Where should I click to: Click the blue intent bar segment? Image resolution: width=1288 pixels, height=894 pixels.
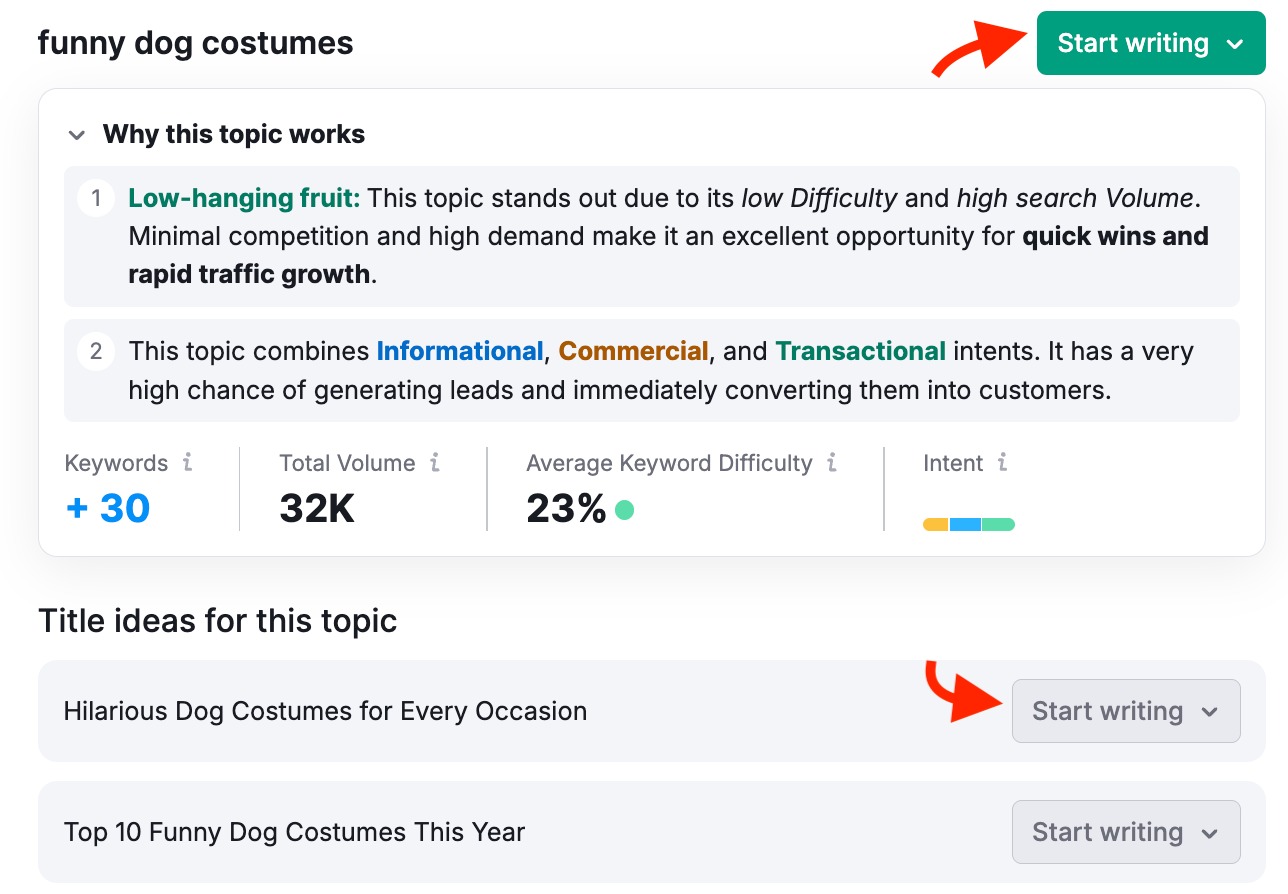click(x=965, y=525)
